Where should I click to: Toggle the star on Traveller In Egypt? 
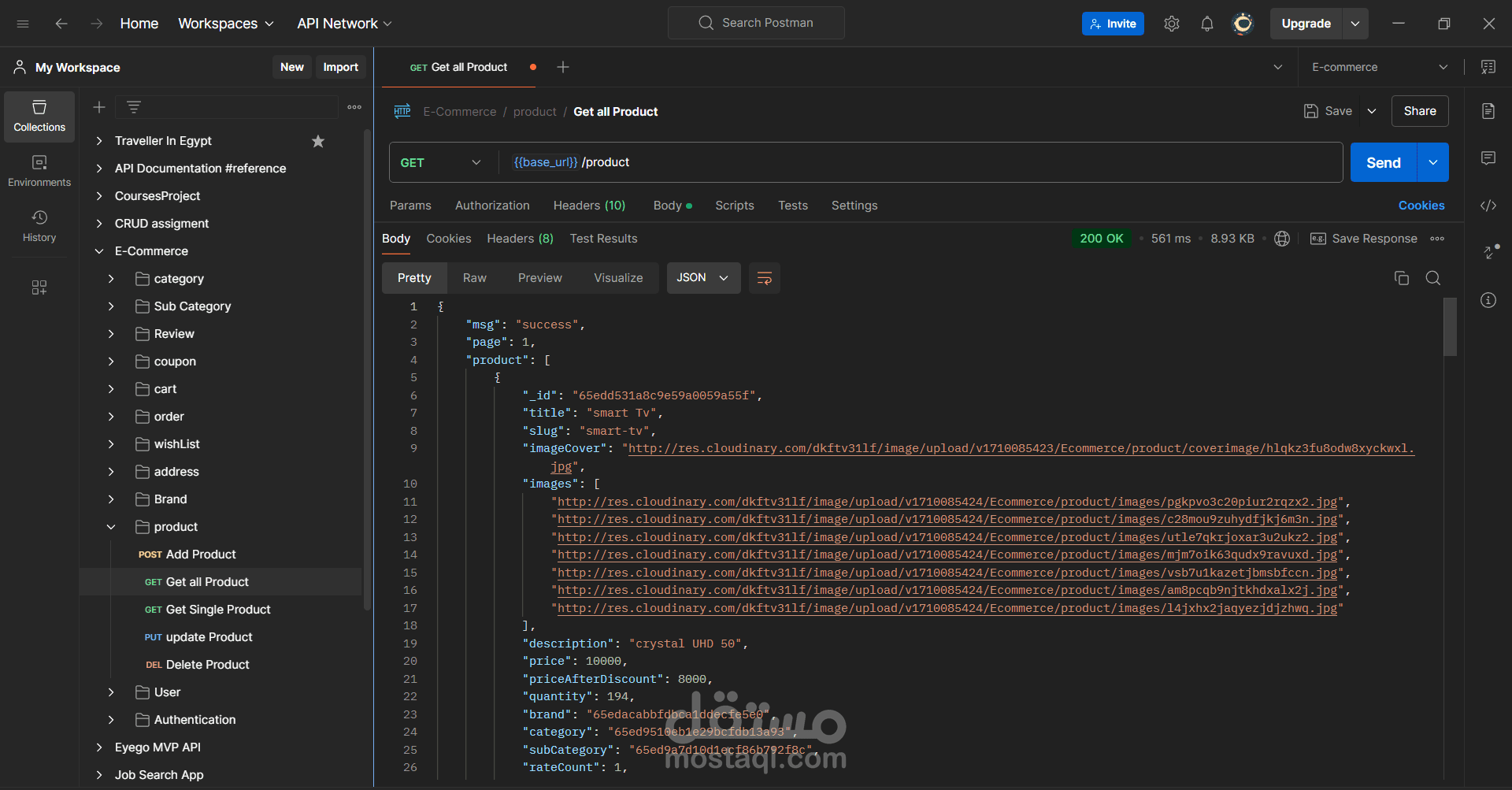coord(318,141)
